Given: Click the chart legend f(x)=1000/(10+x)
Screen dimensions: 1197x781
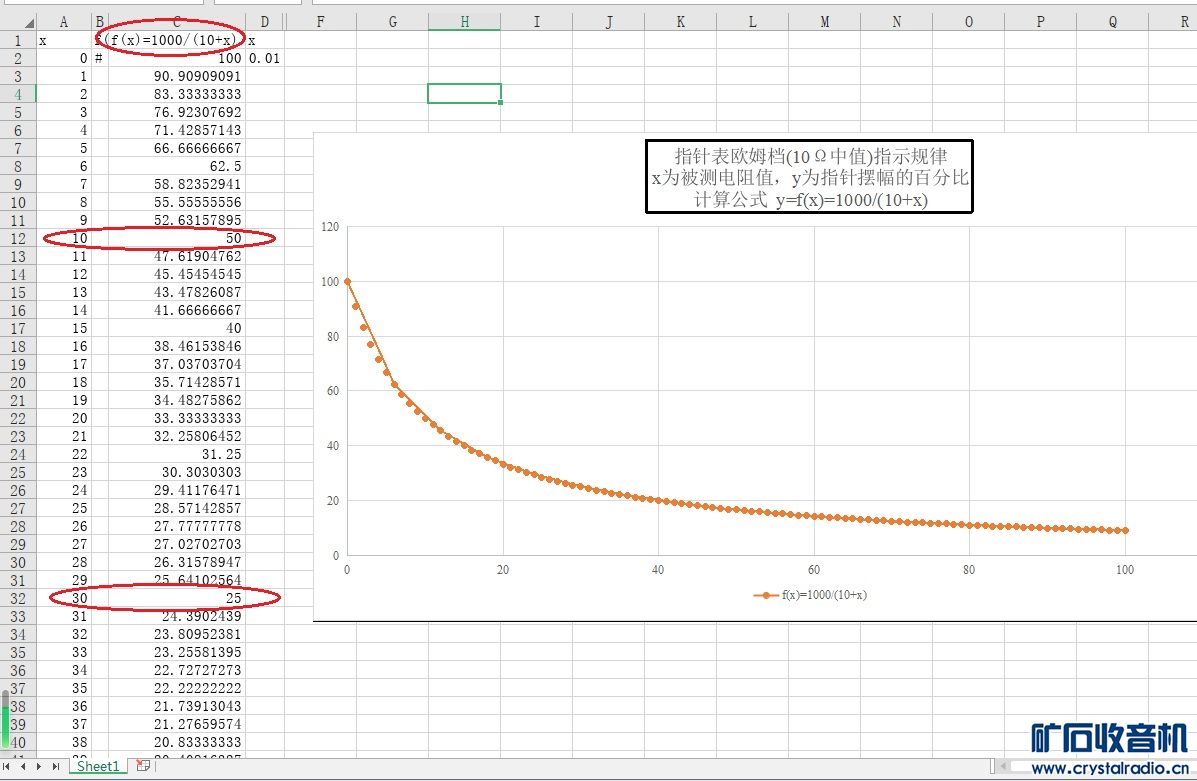Looking at the screenshot, I should coord(810,595).
